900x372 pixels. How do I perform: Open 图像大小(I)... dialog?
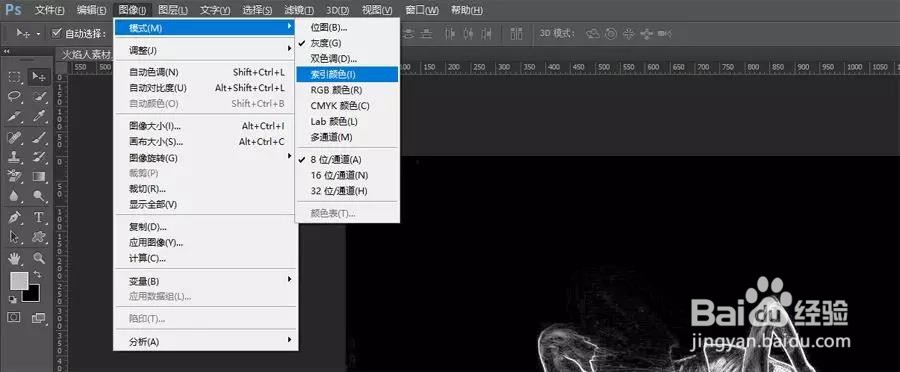(205, 126)
